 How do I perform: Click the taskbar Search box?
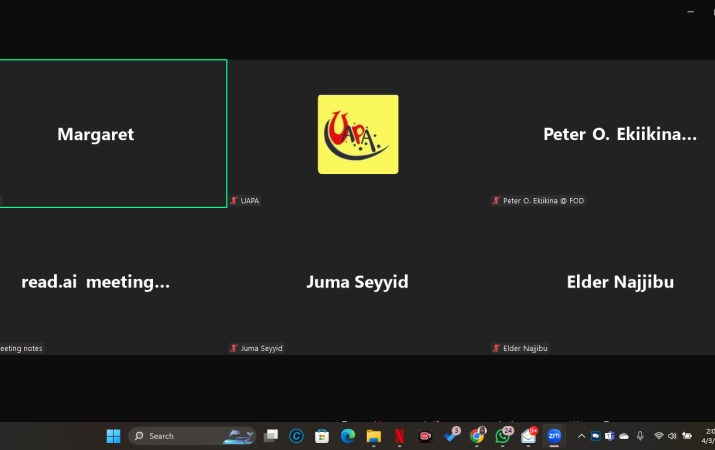point(192,436)
